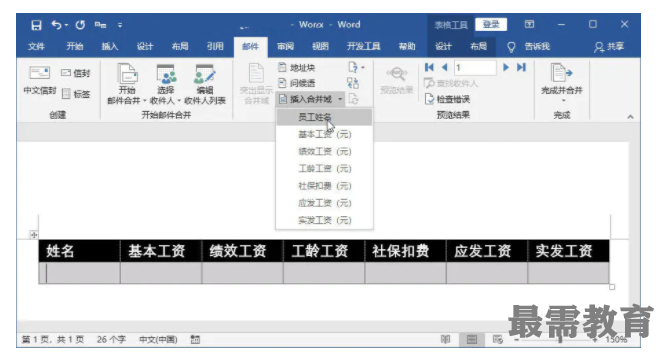Screen dimensions: 660x361
Task: Go to previous record arrow
Action: point(444,67)
